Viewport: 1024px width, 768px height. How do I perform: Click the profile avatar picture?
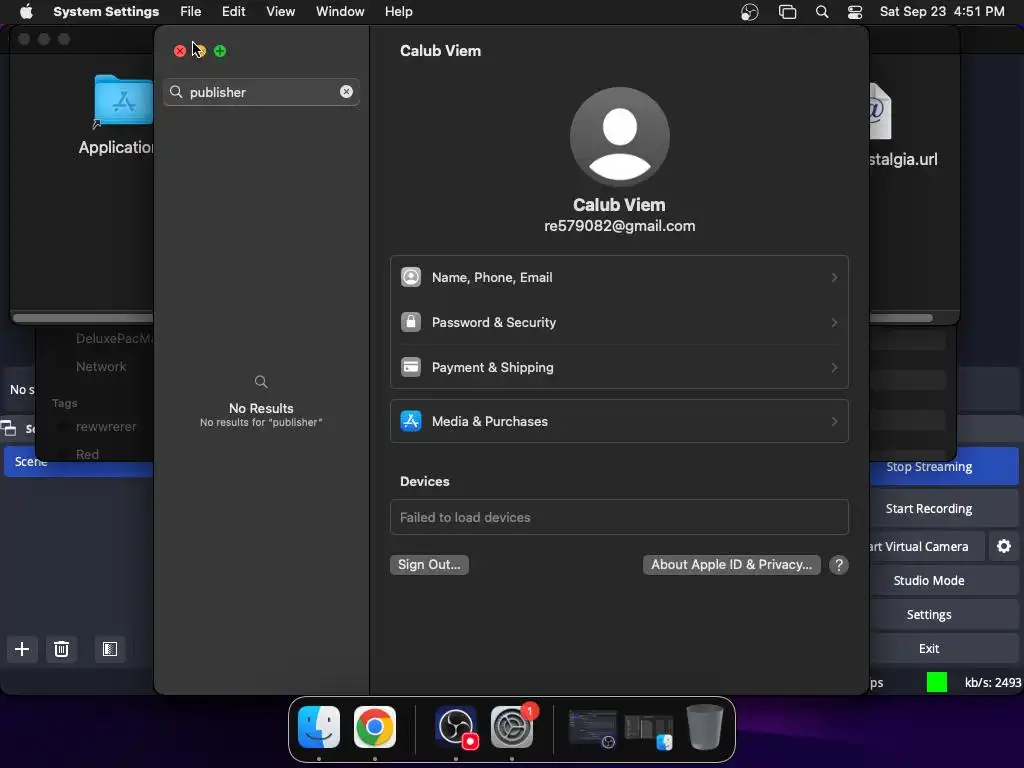(619, 137)
